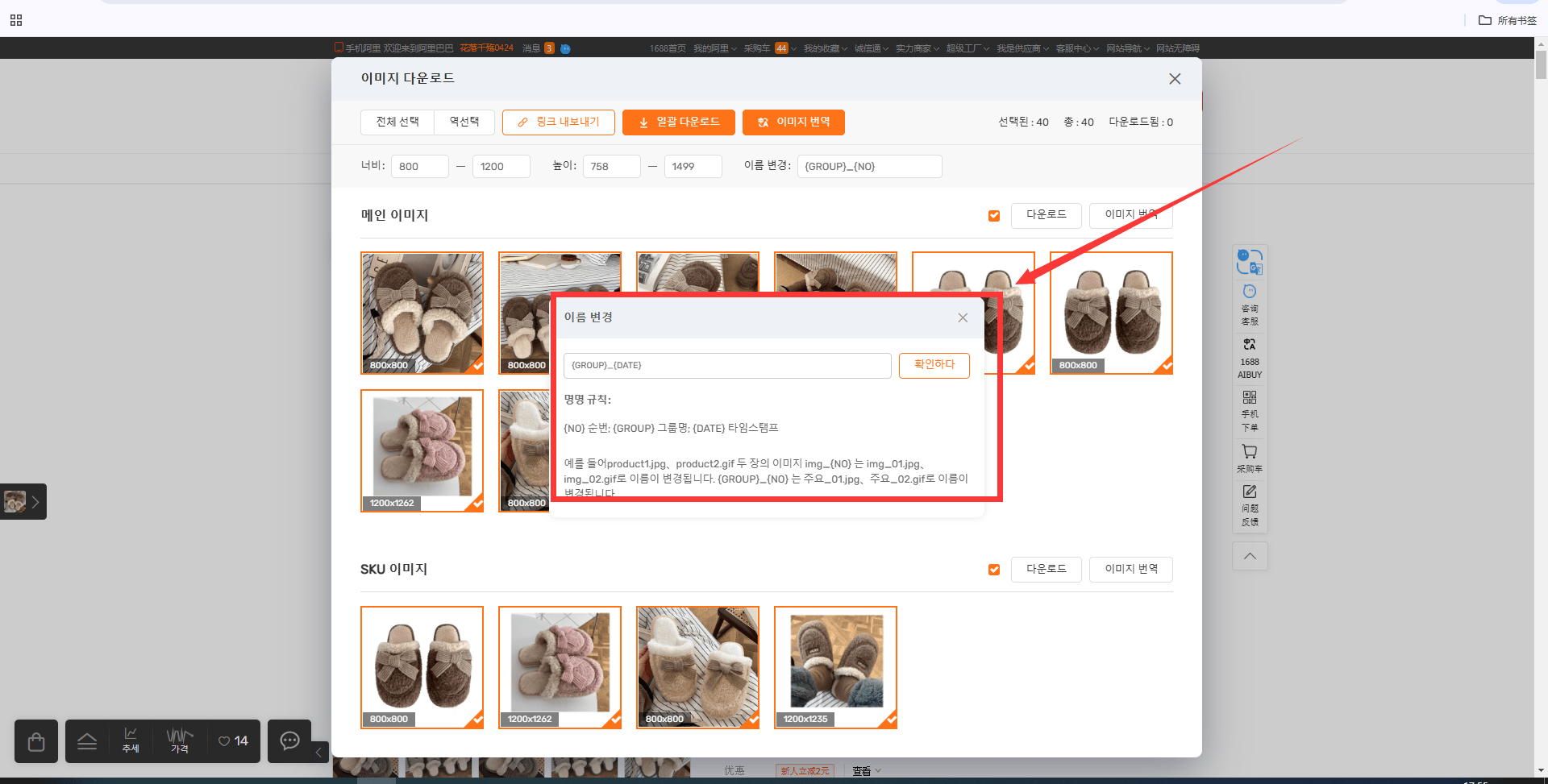Click the rename pattern input field in dialog

pyautogui.click(x=727, y=365)
